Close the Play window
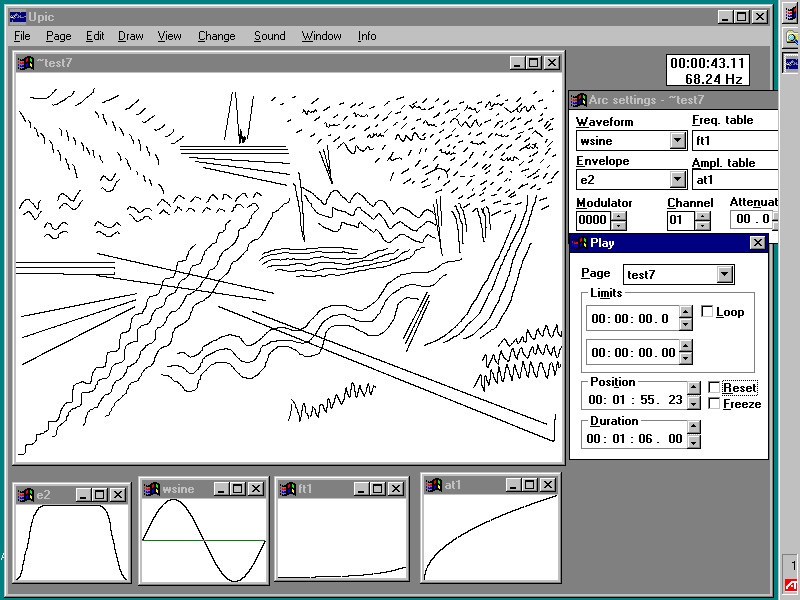Viewport: 800px width, 600px height. pyautogui.click(x=758, y=243)
